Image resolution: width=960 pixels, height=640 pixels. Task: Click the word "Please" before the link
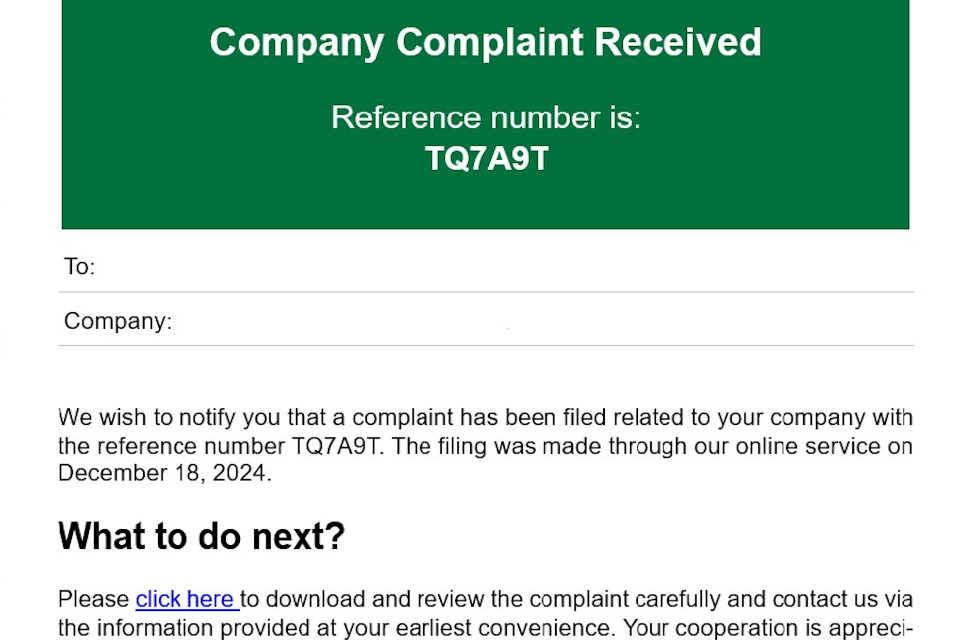[x=94, y=599]
